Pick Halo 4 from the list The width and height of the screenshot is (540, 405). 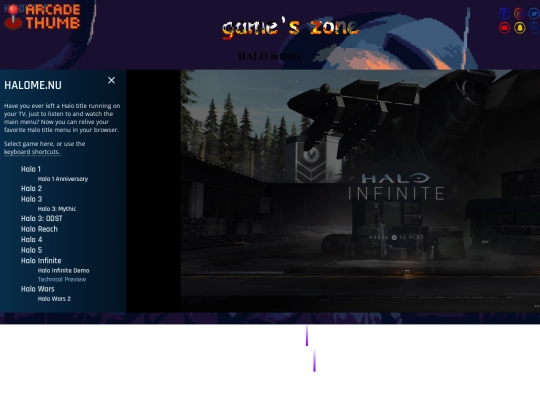pos(31,239)
